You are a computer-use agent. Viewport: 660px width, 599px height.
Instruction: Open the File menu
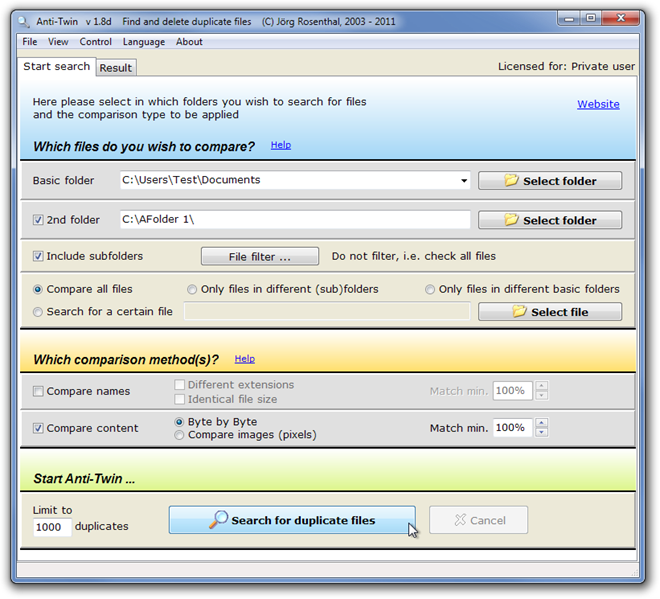click(x=29, y=42)
